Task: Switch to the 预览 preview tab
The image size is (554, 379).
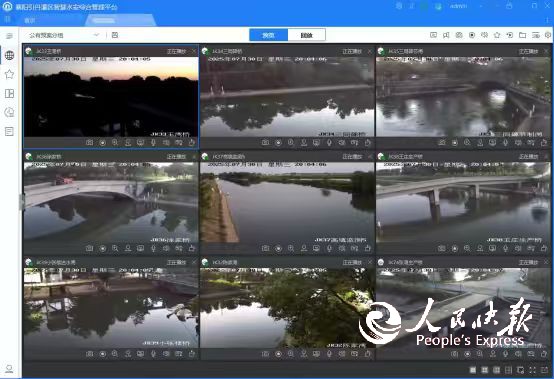Action: pos(269,35)
